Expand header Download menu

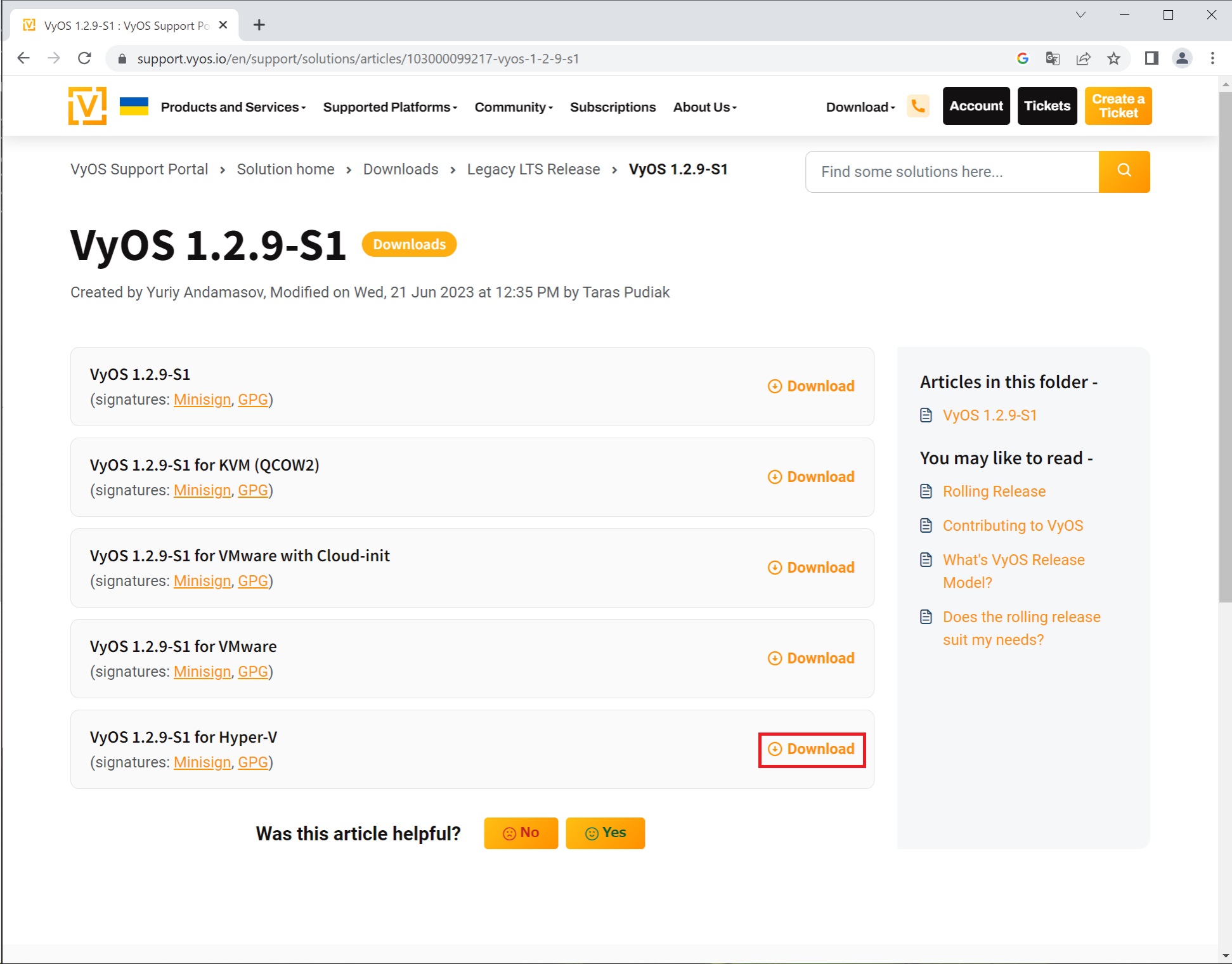(860, 107)
